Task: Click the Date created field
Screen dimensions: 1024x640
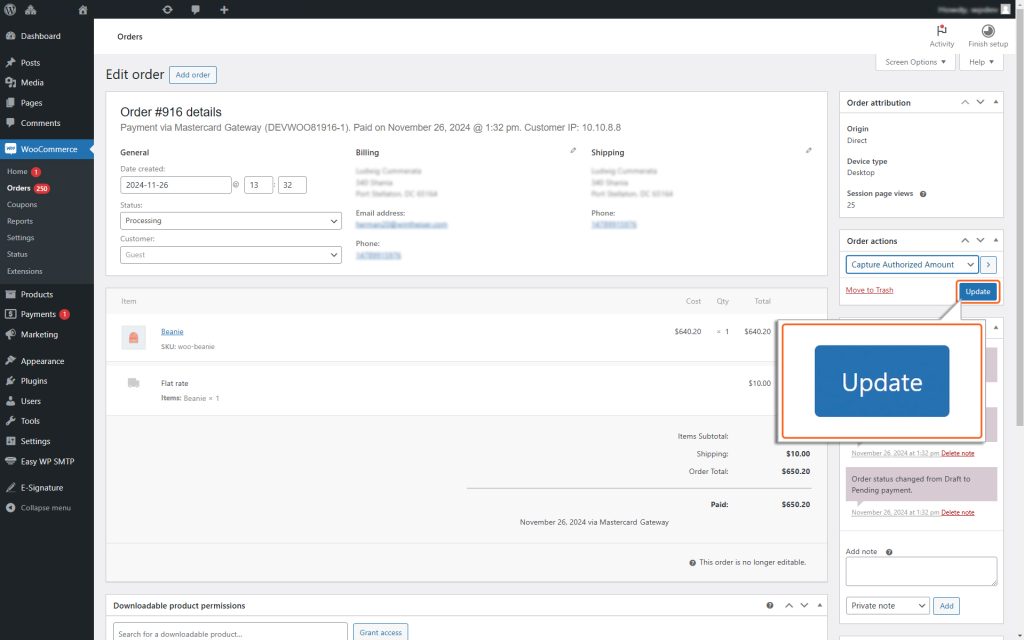Action: click(x=176, y=185)
